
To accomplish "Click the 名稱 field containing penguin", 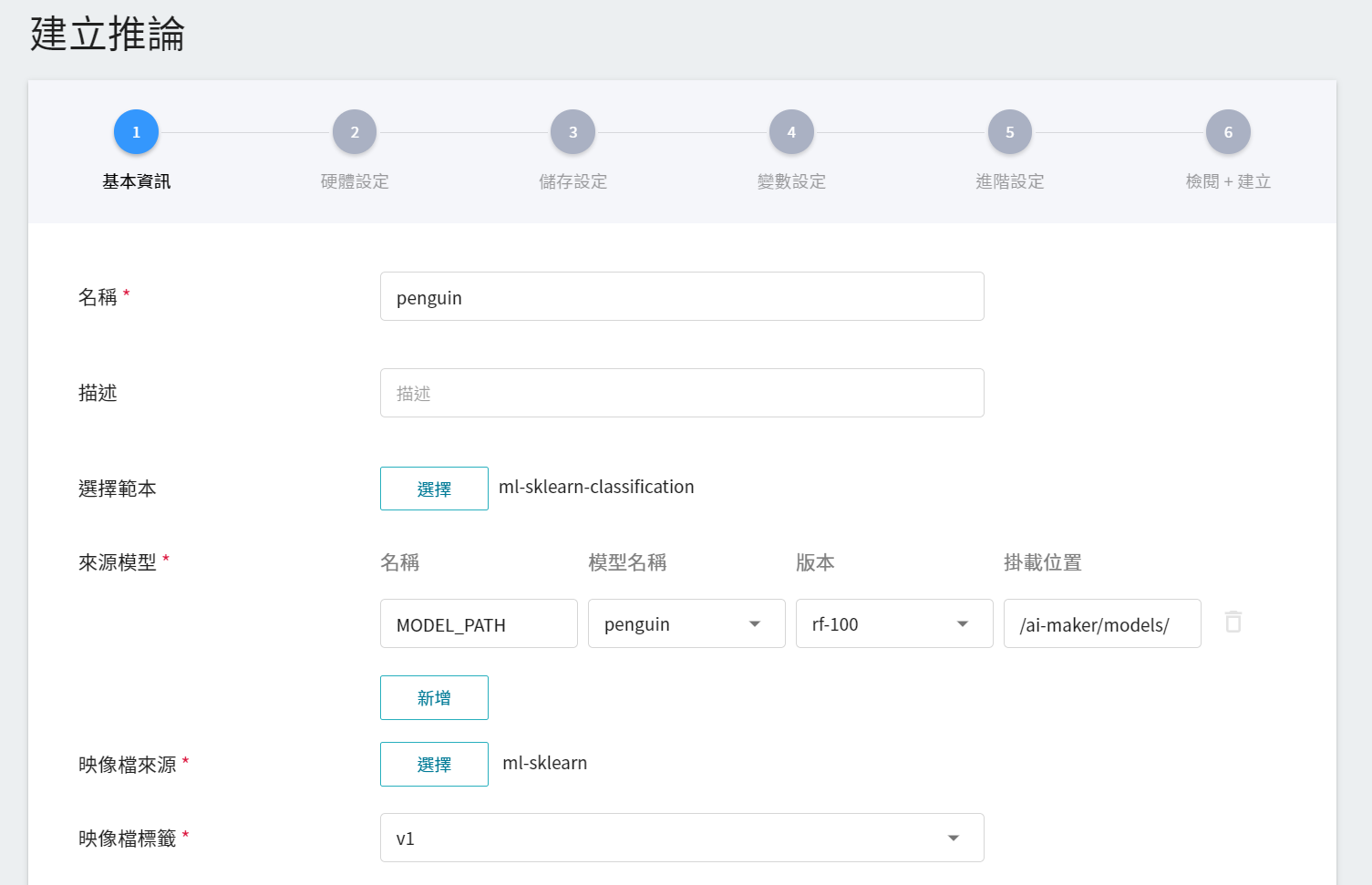I will pos(681,297).
